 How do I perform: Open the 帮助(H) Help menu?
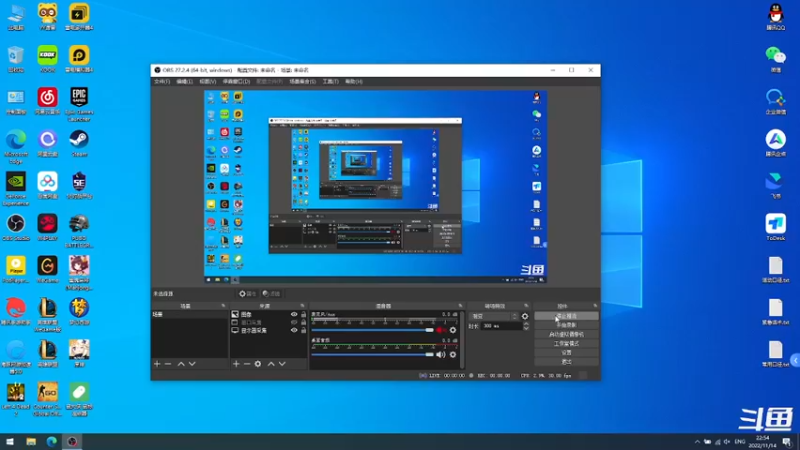[x=354, y=82]
